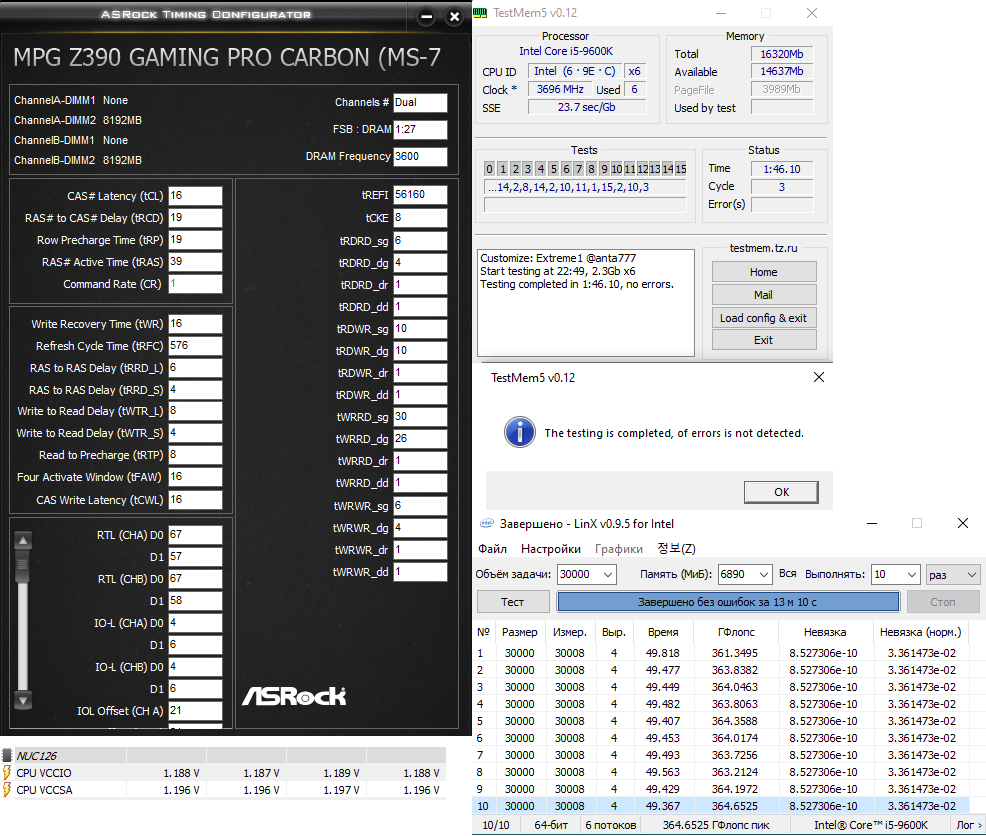Open the memory dropdown showing 6890
This screenshot has width=986, height=836.
tap(763, 574)
